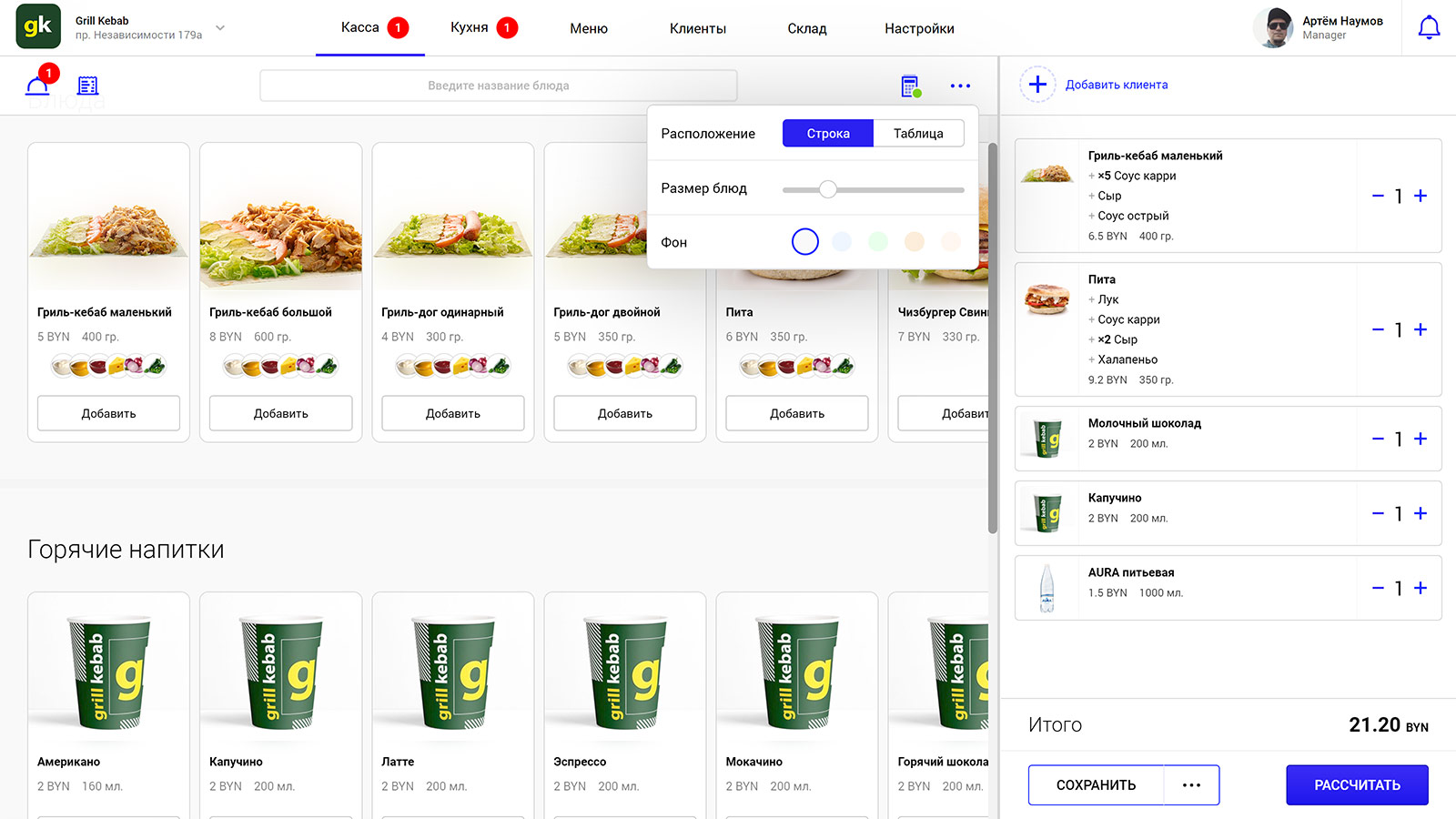Viewport: 1456px width, 819px height.
Task: Decrease quantity of Капучино with minus
Action: (1378, 513)
